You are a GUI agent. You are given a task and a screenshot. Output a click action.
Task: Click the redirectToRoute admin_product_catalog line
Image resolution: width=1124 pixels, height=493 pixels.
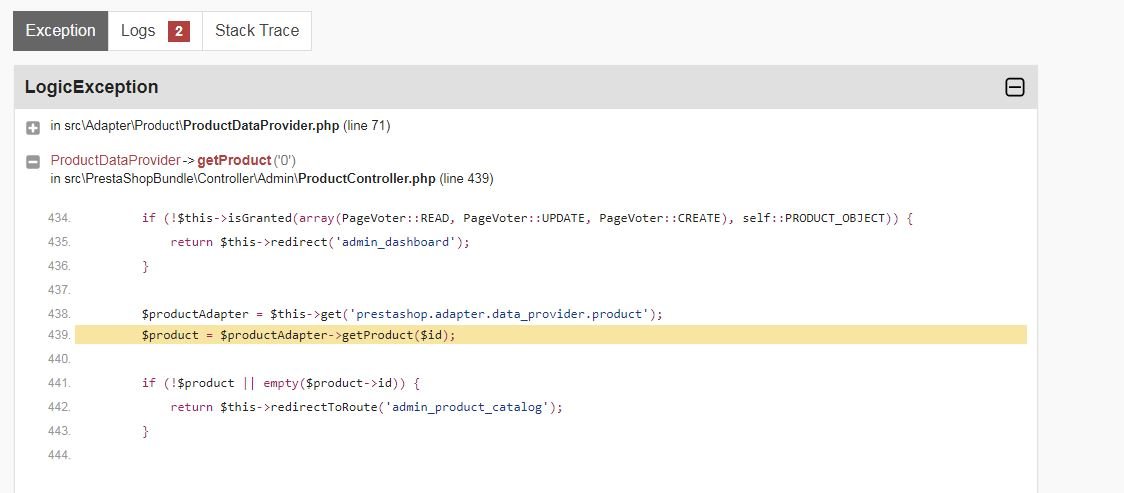pyautogui.click(x=366, y=407)
